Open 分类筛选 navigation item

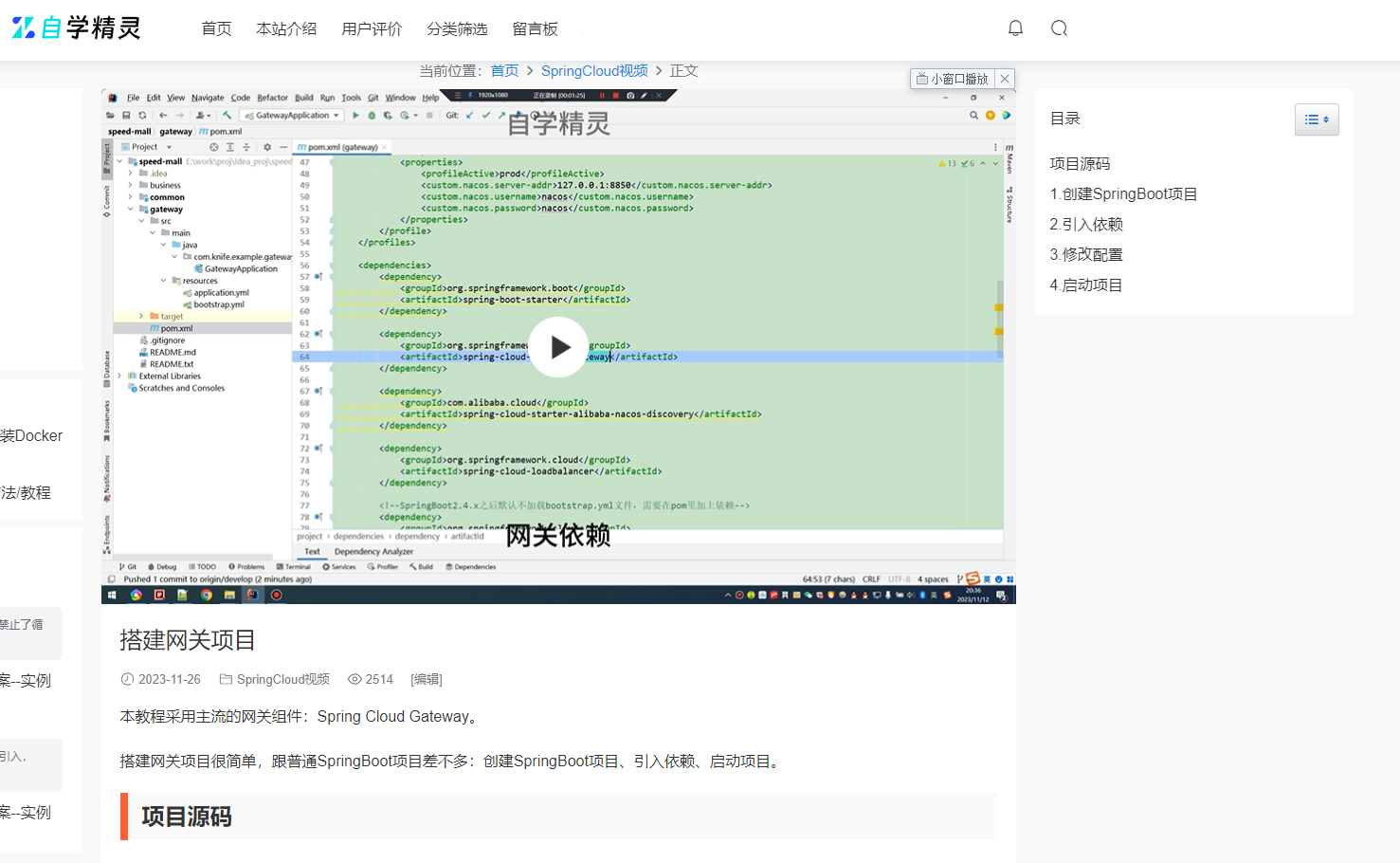click(457, 28)
